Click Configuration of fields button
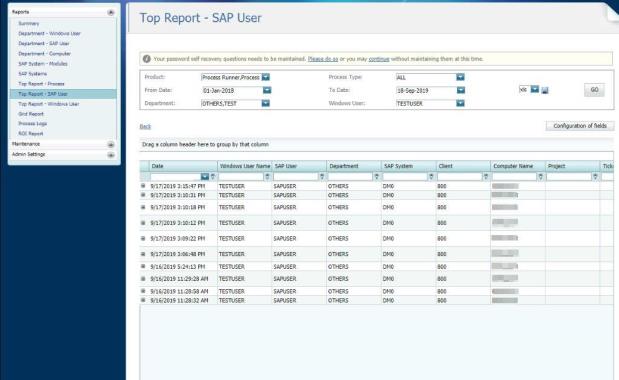Image resolution: width=619 pixels, height=380 pixels. tap(580, 126)
